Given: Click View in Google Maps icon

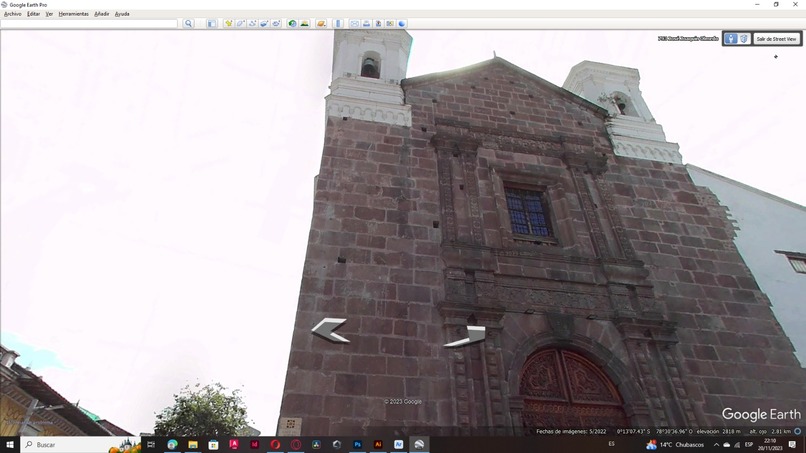Looking at the screenshot, I should (x=390, y=24).
